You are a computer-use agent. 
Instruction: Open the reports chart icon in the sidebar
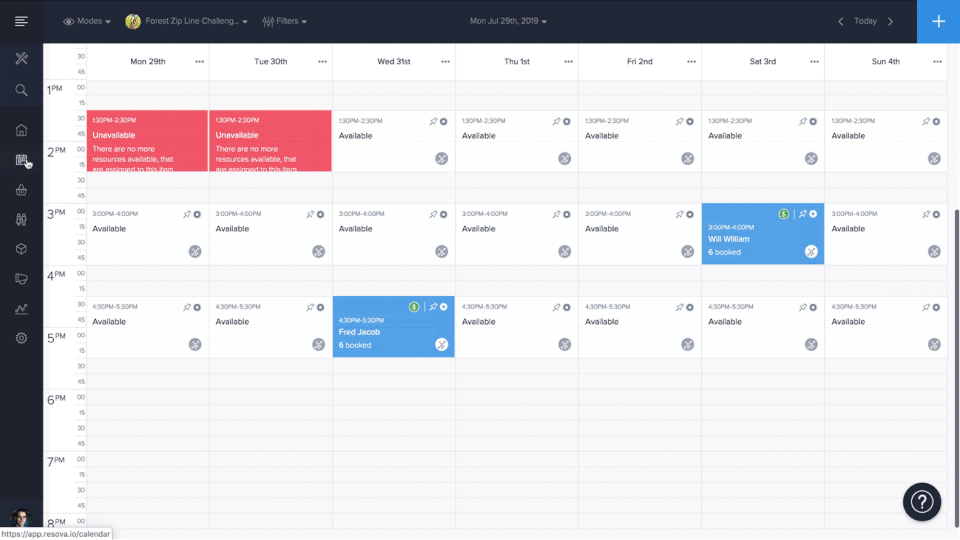(x=21, y=309)
